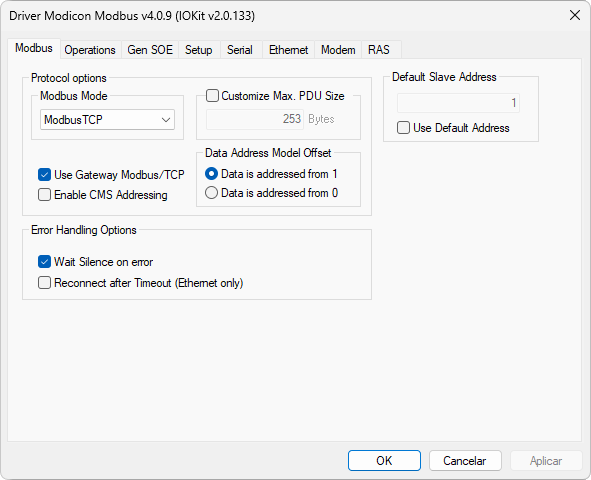Click the Cancelar button
Screen dimensions: 591x480
(x=465, y=460)
